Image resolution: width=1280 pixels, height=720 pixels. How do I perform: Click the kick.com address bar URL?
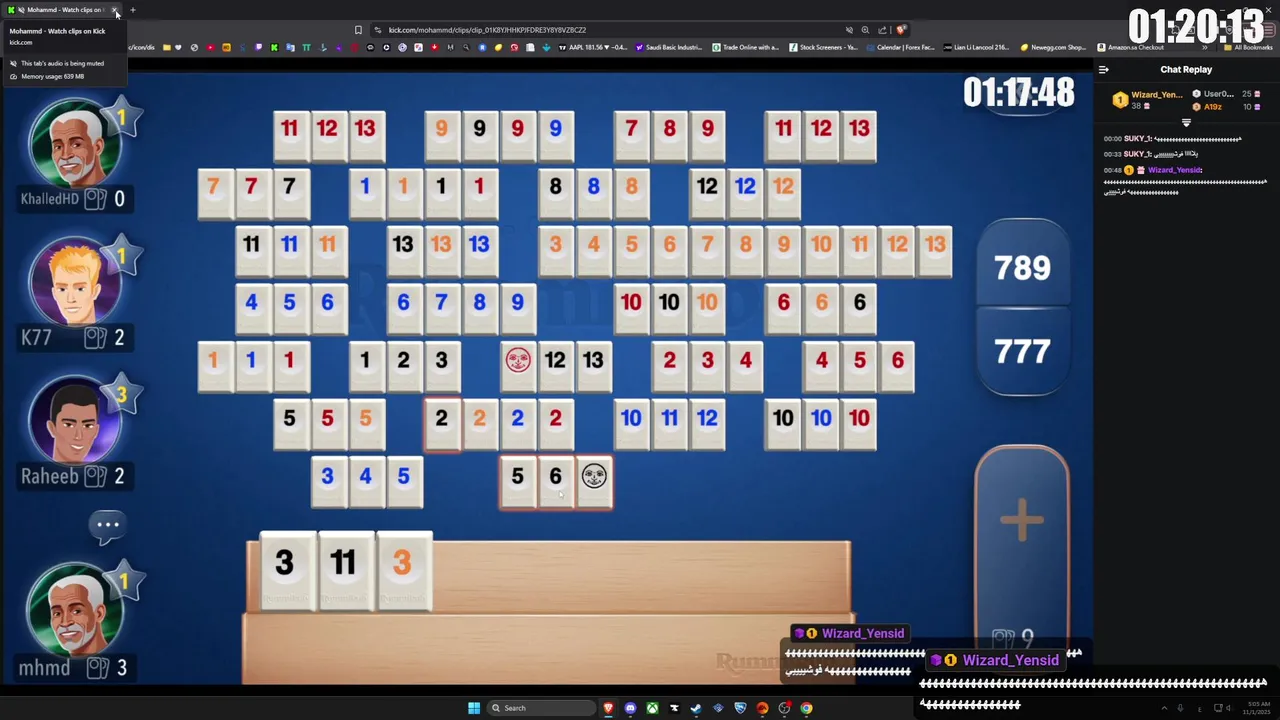[487, 30]
